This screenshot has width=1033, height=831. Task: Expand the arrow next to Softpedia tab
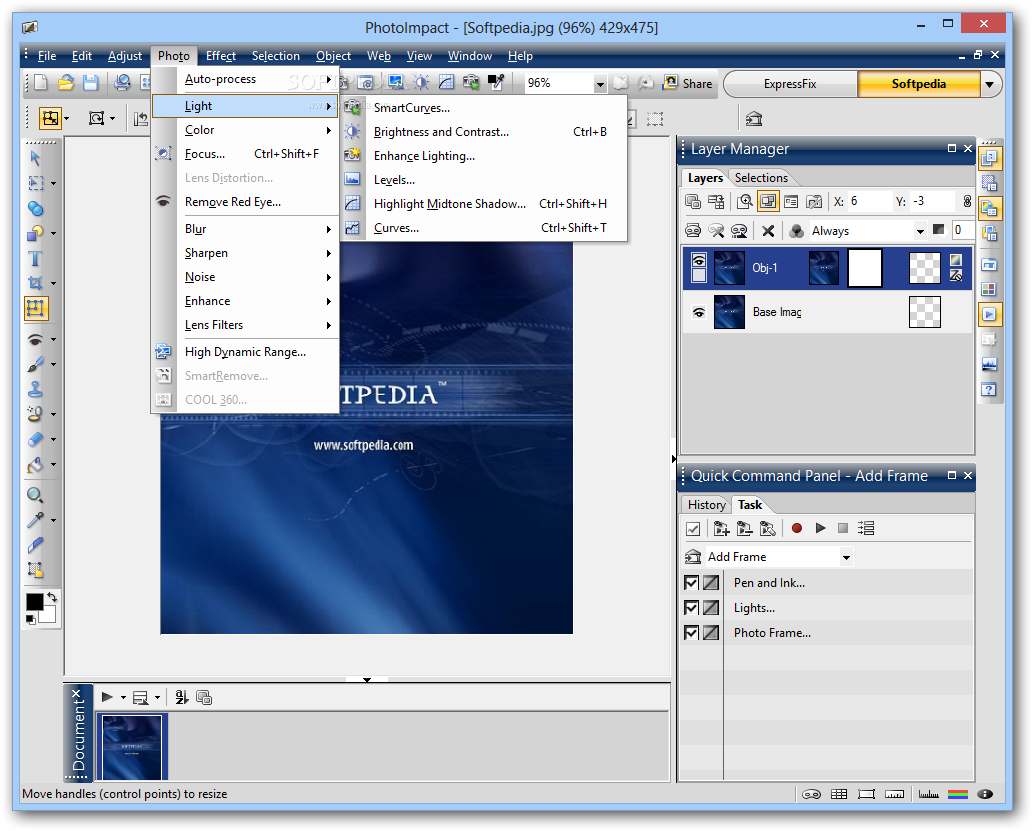(x=989, y=84)
